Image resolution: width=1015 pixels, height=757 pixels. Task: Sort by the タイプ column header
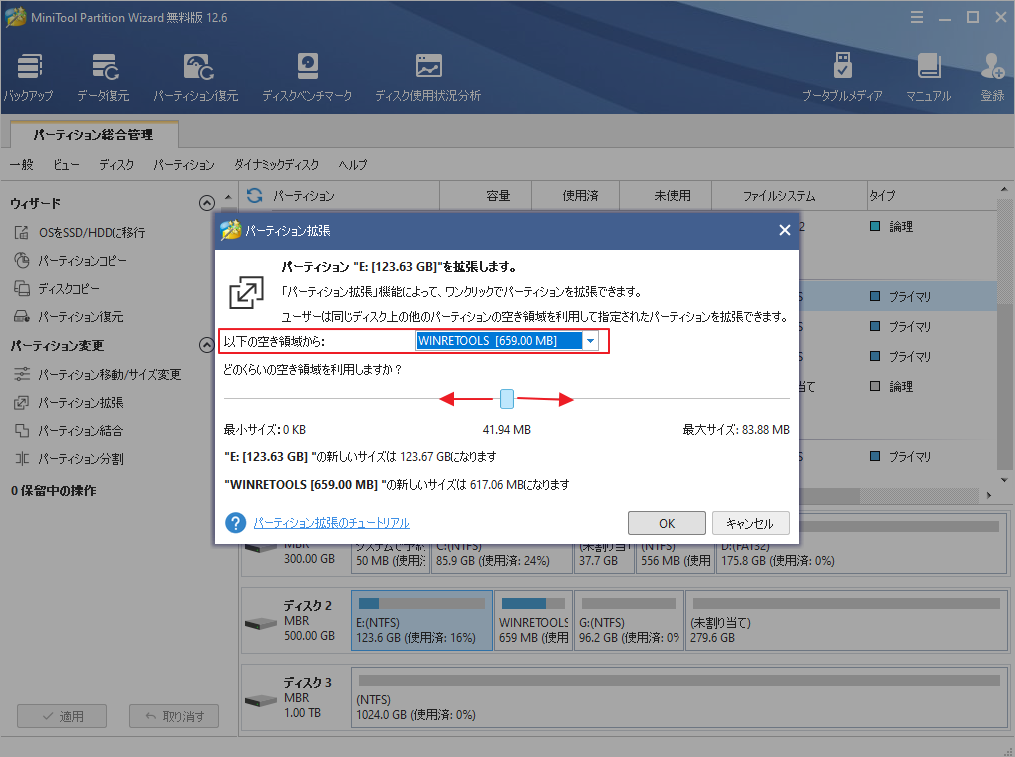(x=930, y=196)
